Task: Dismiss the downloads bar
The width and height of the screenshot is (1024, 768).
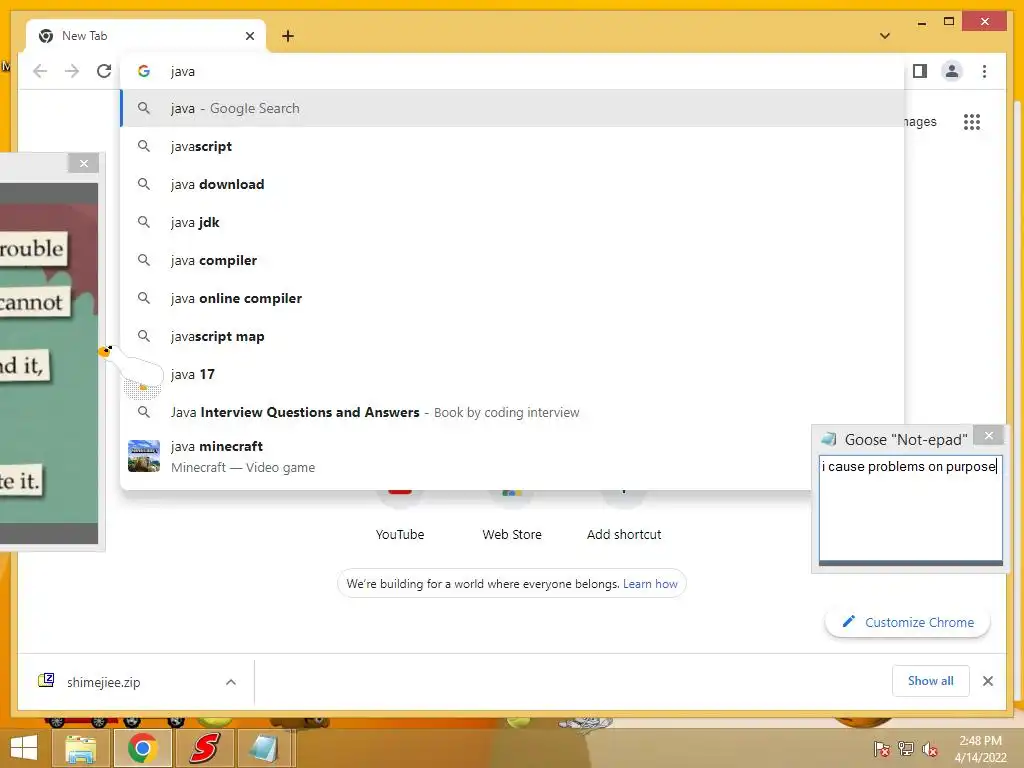Action: [987, 681]
